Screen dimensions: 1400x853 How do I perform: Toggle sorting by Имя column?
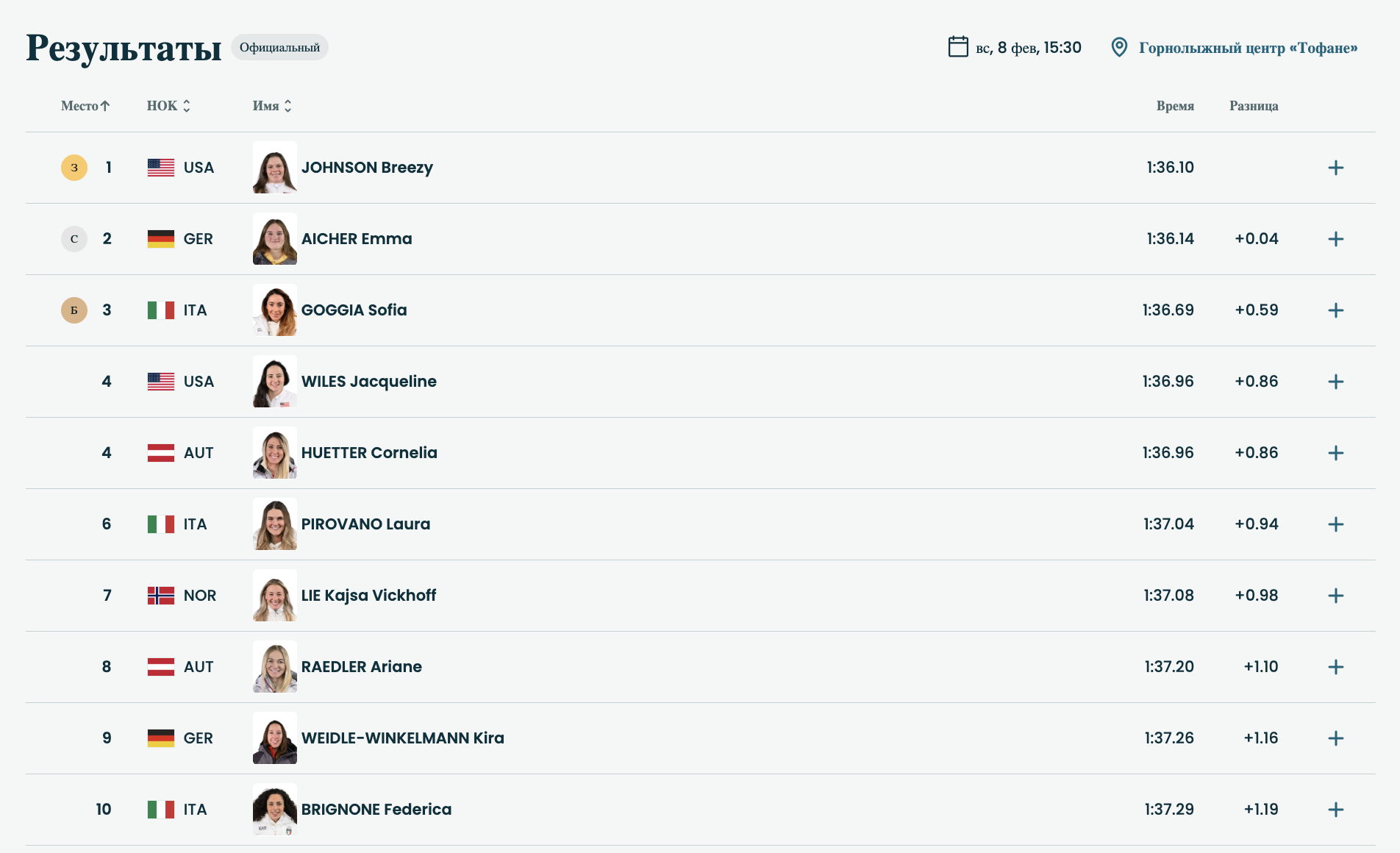click(272, 106)
